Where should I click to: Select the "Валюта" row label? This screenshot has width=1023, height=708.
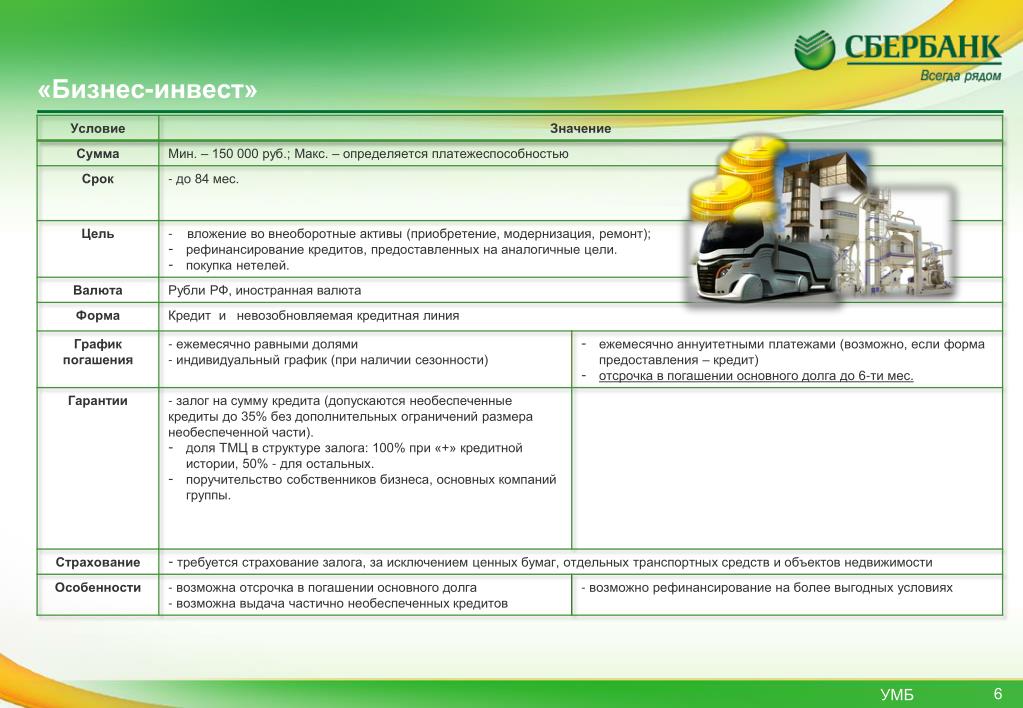98,290
